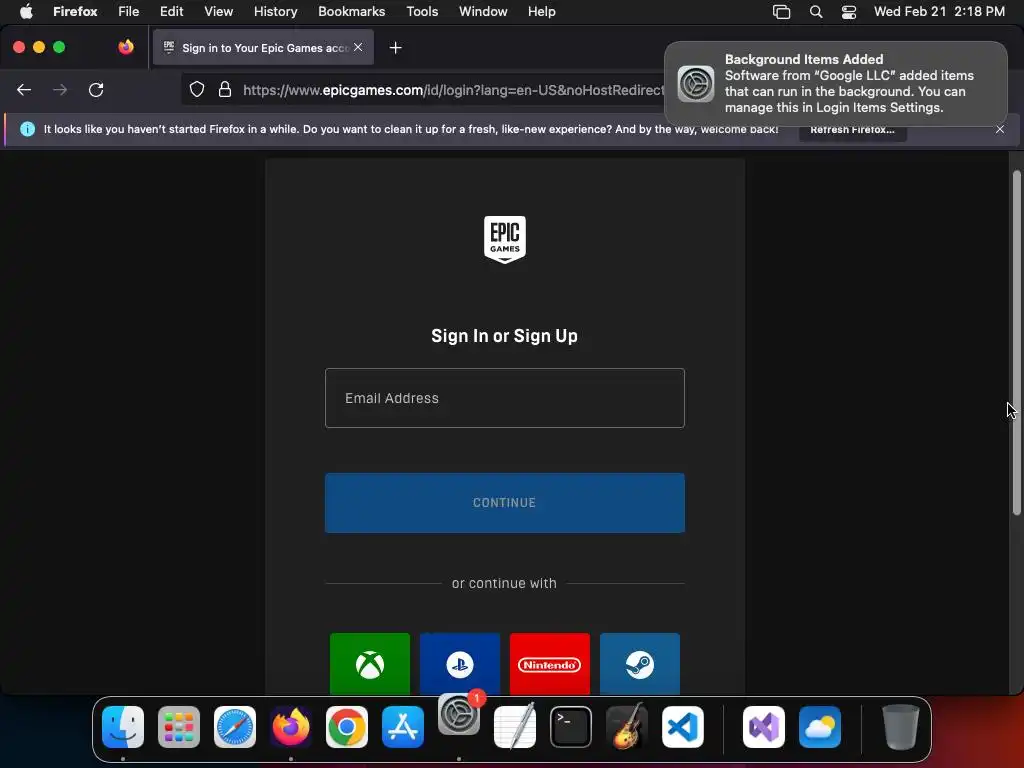The image size is (1024, 768).
Task: Go back using the browser back arrow
Action: pos(24,89)
